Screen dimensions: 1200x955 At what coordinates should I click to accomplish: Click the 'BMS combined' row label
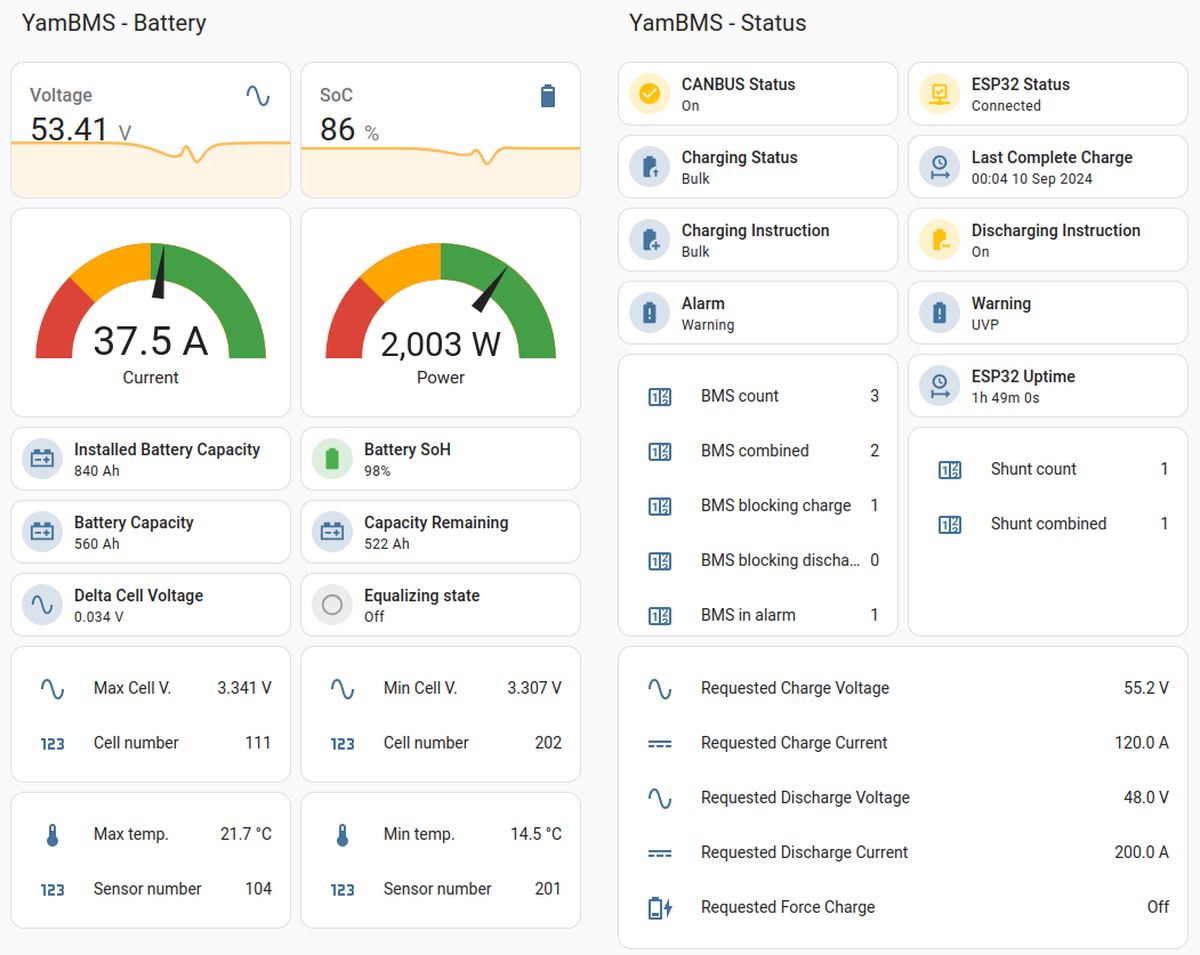point(755,451)
